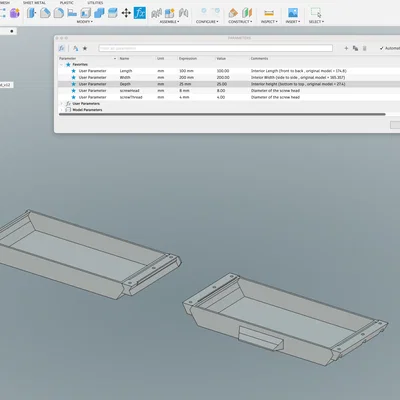The height and width of the screenshot is (400, 400).
Task: Click the Comments column header
Action: 259,59
